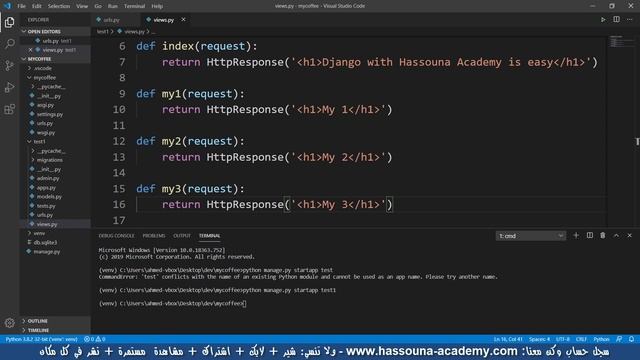This screenshot has height=360, width=640.
Task: Click the VS Code logo icon
Action: click(7, 6)
